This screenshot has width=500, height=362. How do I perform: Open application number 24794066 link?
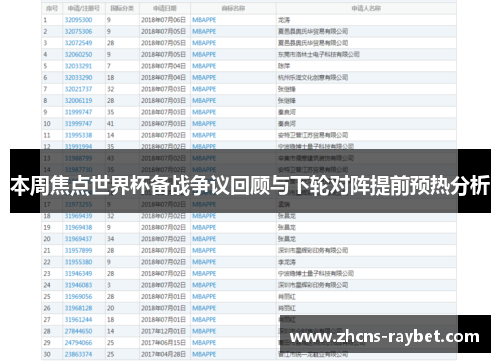click(78, 343)
